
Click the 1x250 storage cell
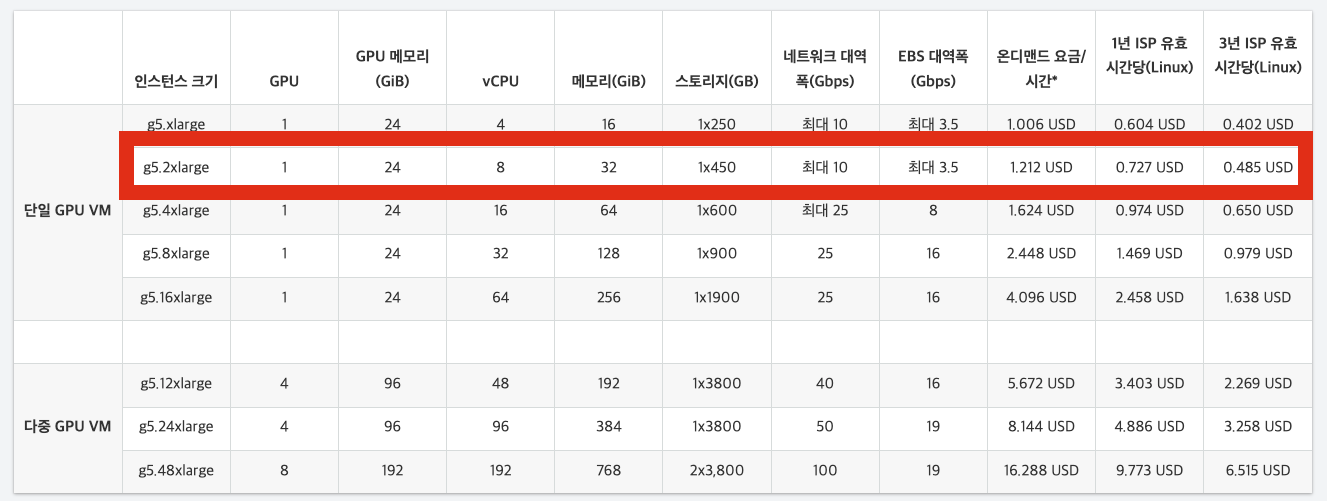pos(717,124)
